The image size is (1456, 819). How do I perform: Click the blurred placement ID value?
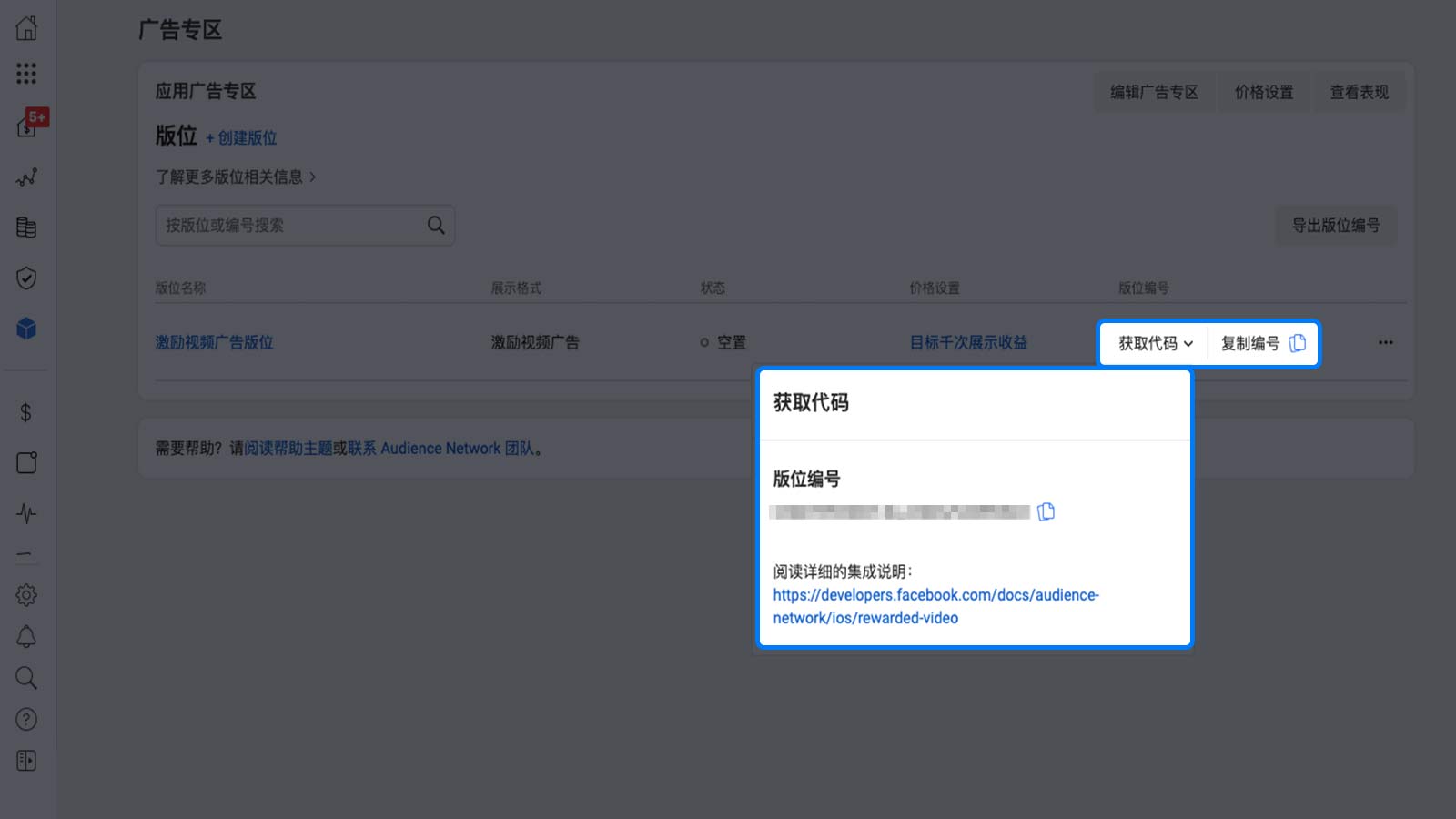pyautogui.click(x=900, y=511)
